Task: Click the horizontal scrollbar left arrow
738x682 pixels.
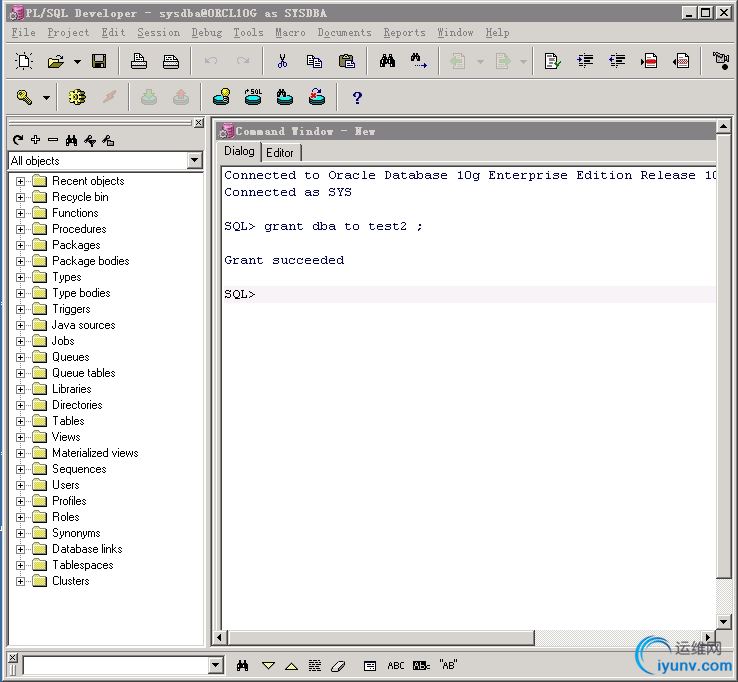Action: tap(218, 638)
